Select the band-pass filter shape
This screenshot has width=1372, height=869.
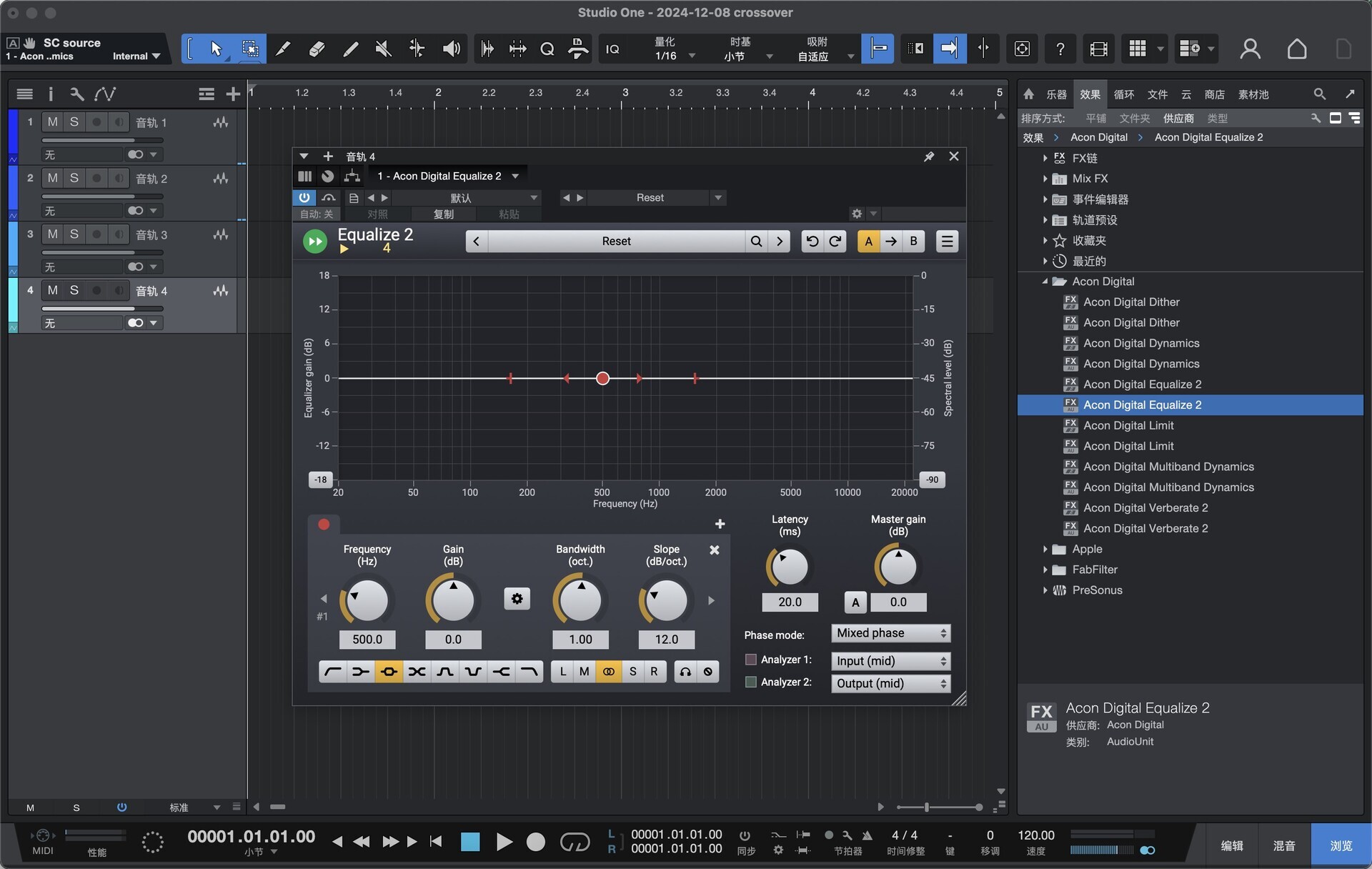(x=445, y=672)
